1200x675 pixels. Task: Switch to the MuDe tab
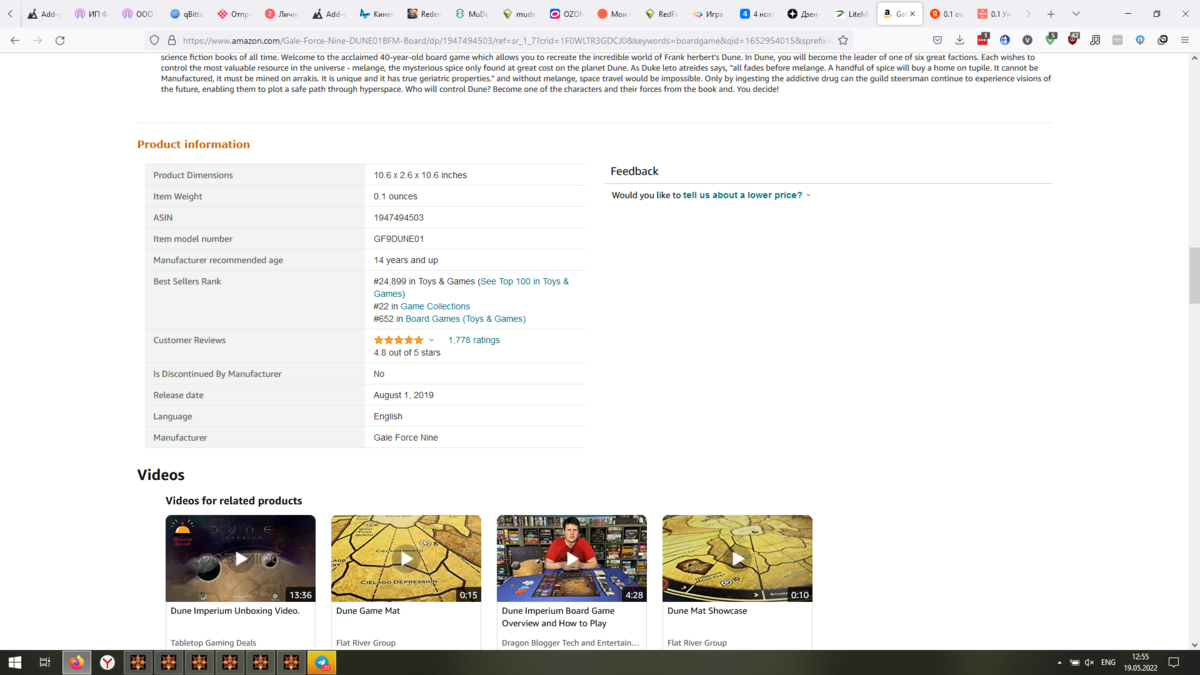[x=472, y=14]
